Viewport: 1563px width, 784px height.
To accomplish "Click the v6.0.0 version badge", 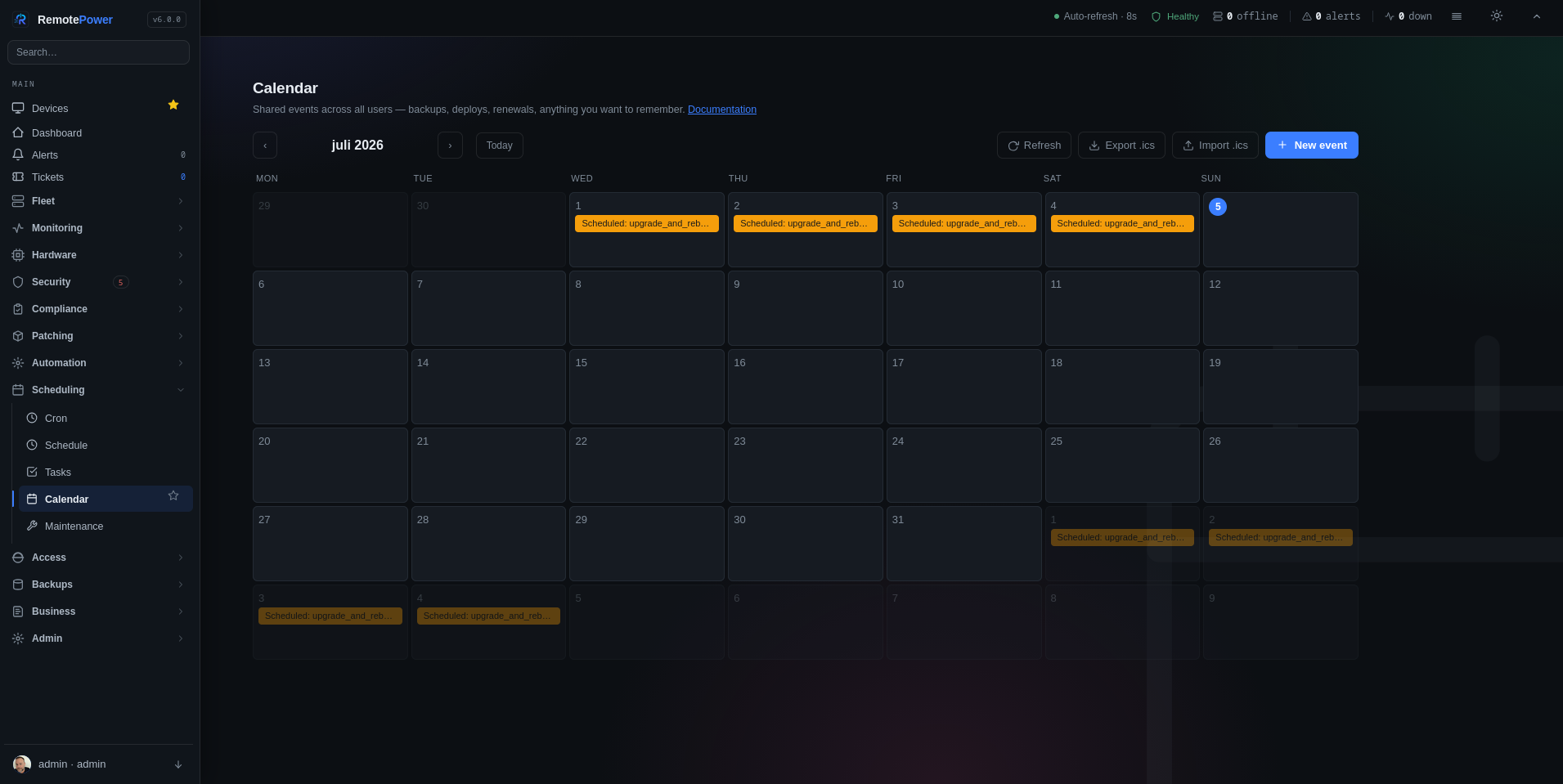I will click(167, 20).
